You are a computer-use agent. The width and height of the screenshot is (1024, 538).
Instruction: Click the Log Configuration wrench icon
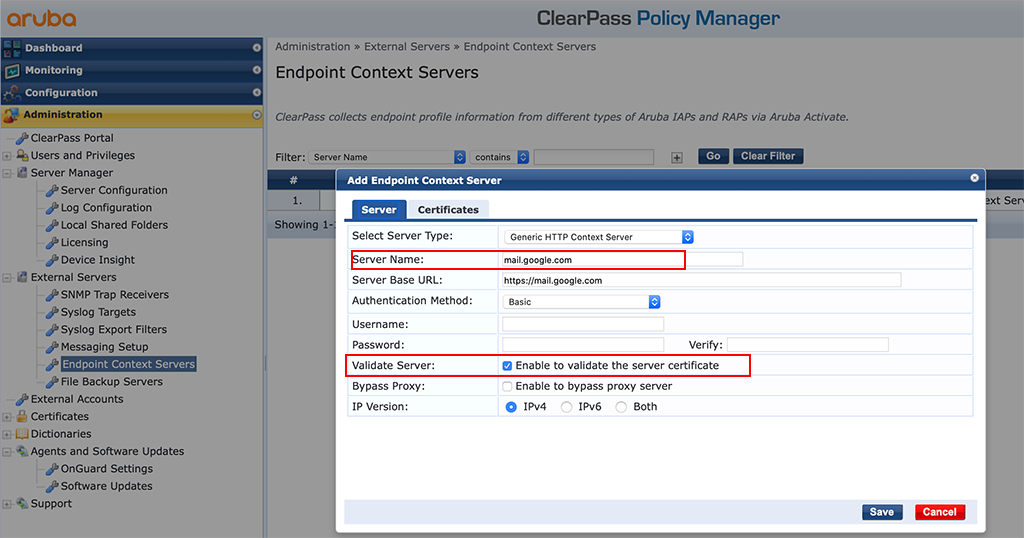(52, 208)
